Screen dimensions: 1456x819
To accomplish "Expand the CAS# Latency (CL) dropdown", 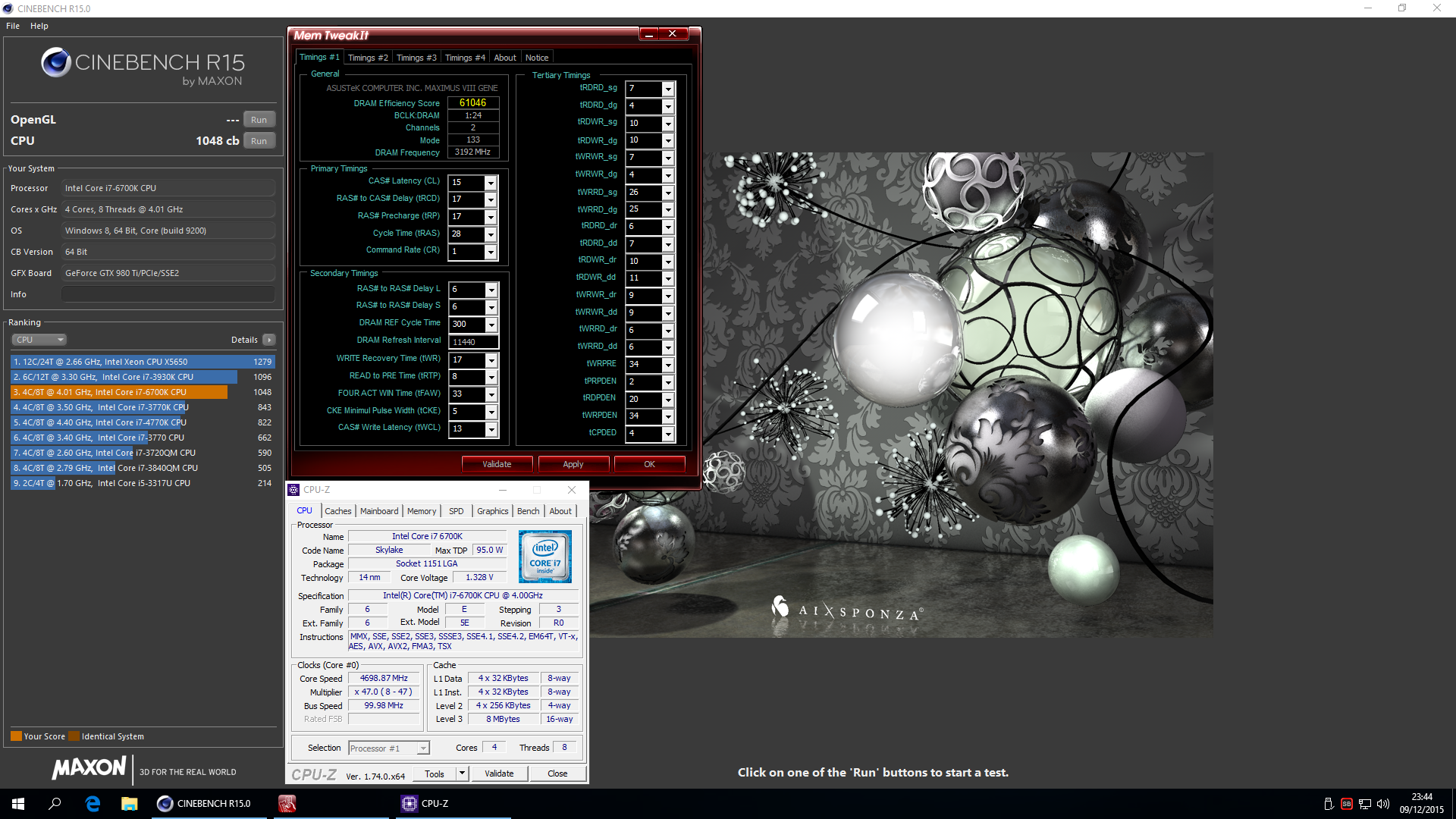I will click(x=491, y=183).
